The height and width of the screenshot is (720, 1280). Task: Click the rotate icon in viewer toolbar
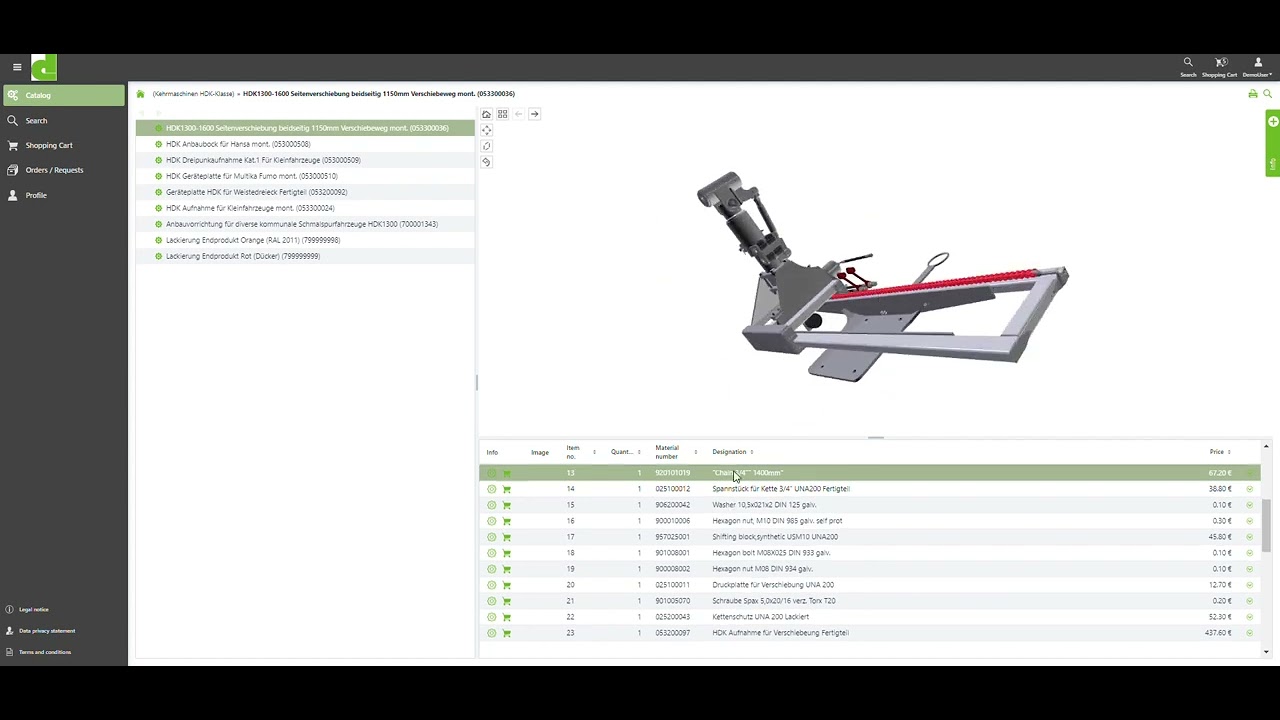(486, 146)
